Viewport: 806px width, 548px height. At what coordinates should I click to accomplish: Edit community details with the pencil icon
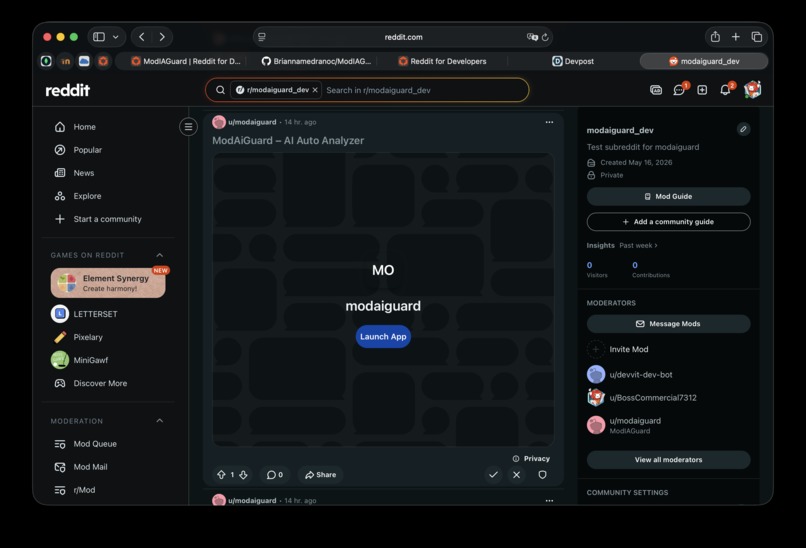[743, 129]
